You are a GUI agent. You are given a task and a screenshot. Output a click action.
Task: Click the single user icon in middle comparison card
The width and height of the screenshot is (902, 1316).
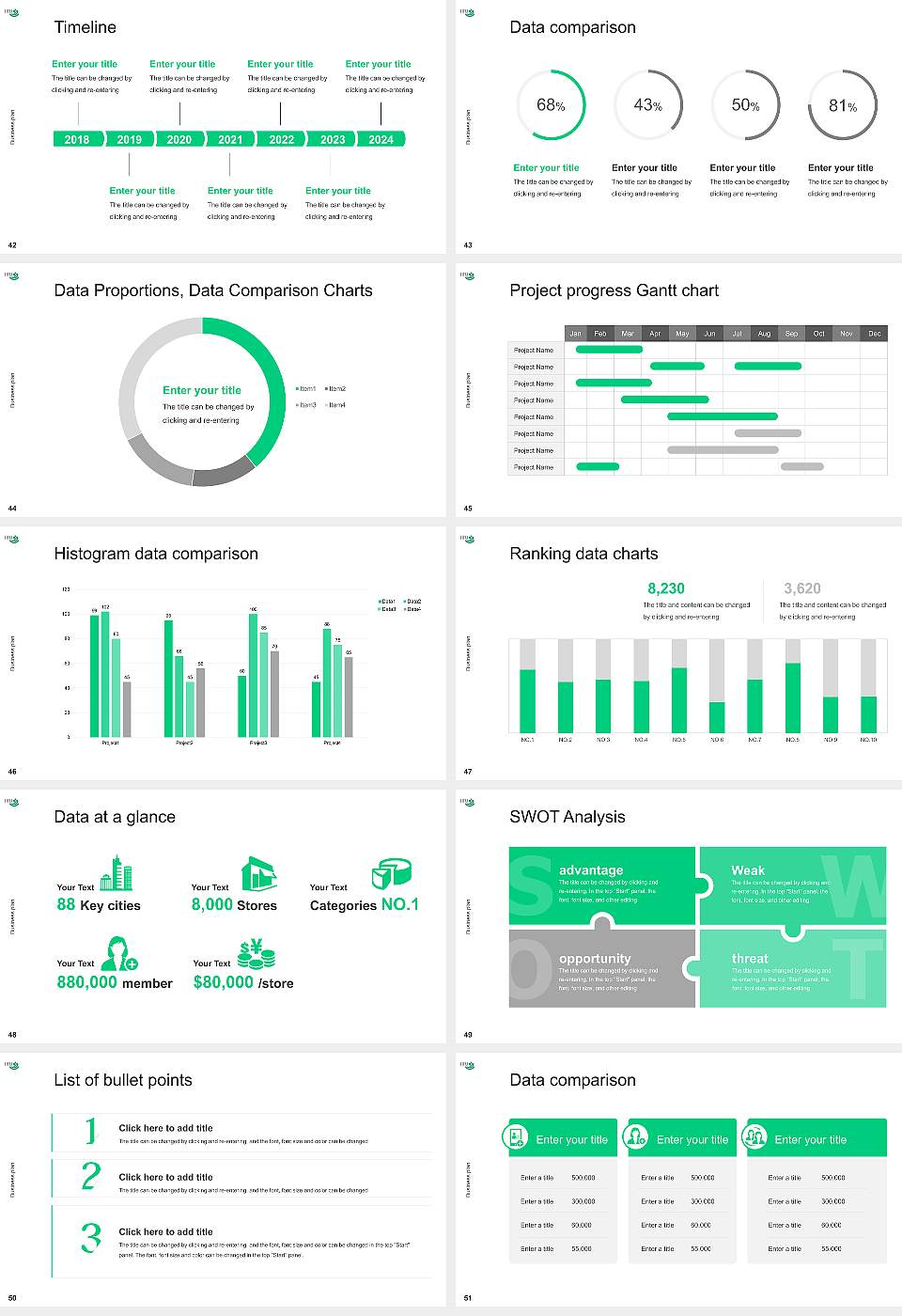pos(636,1137)
